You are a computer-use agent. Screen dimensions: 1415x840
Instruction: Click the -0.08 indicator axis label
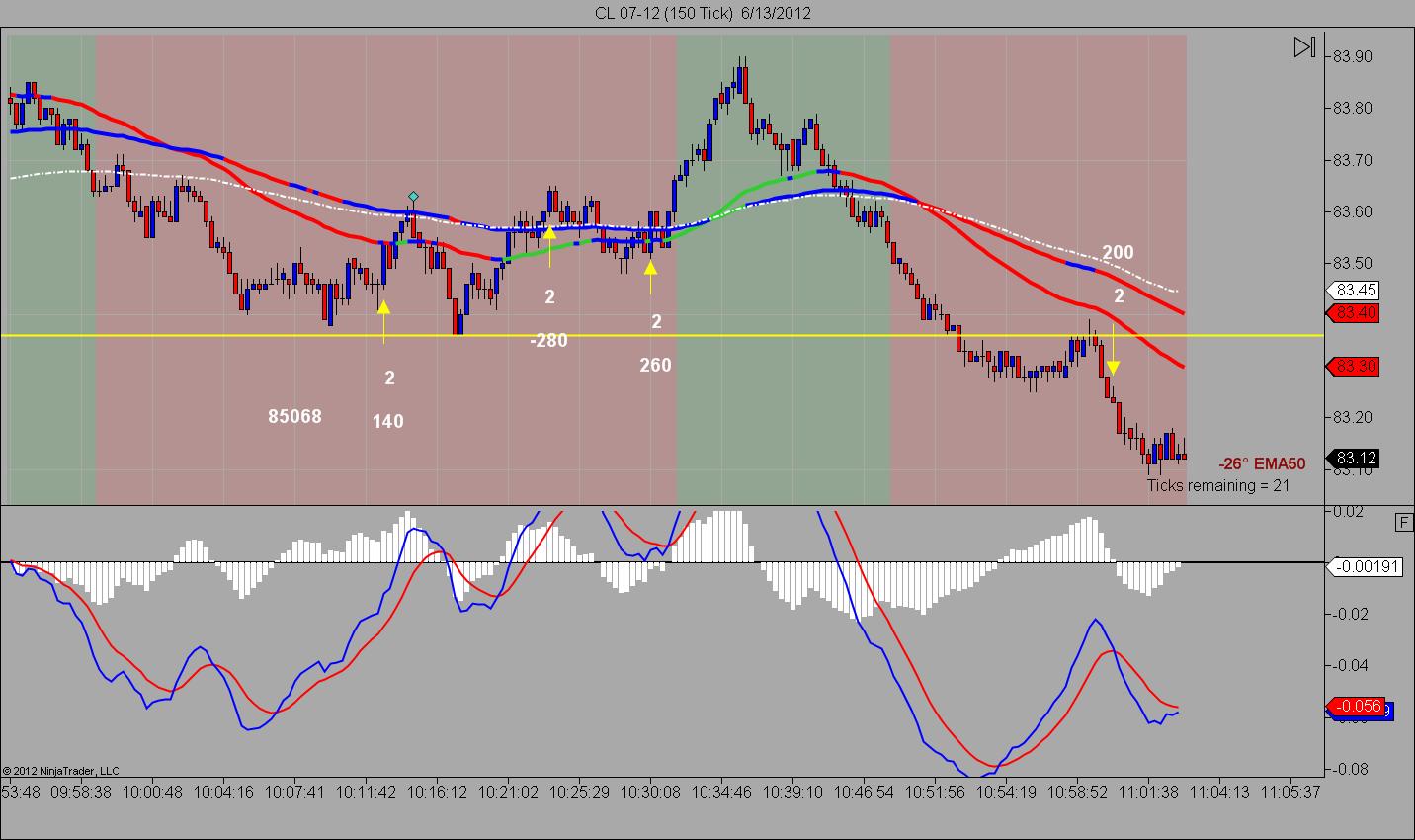tap(1350, 769)
